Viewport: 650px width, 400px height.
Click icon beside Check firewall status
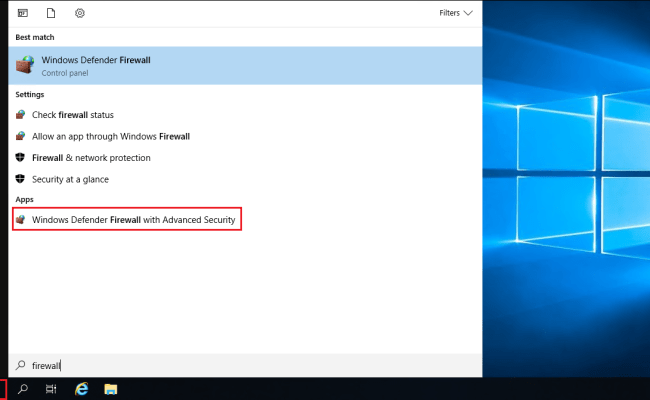coord(20,115)
